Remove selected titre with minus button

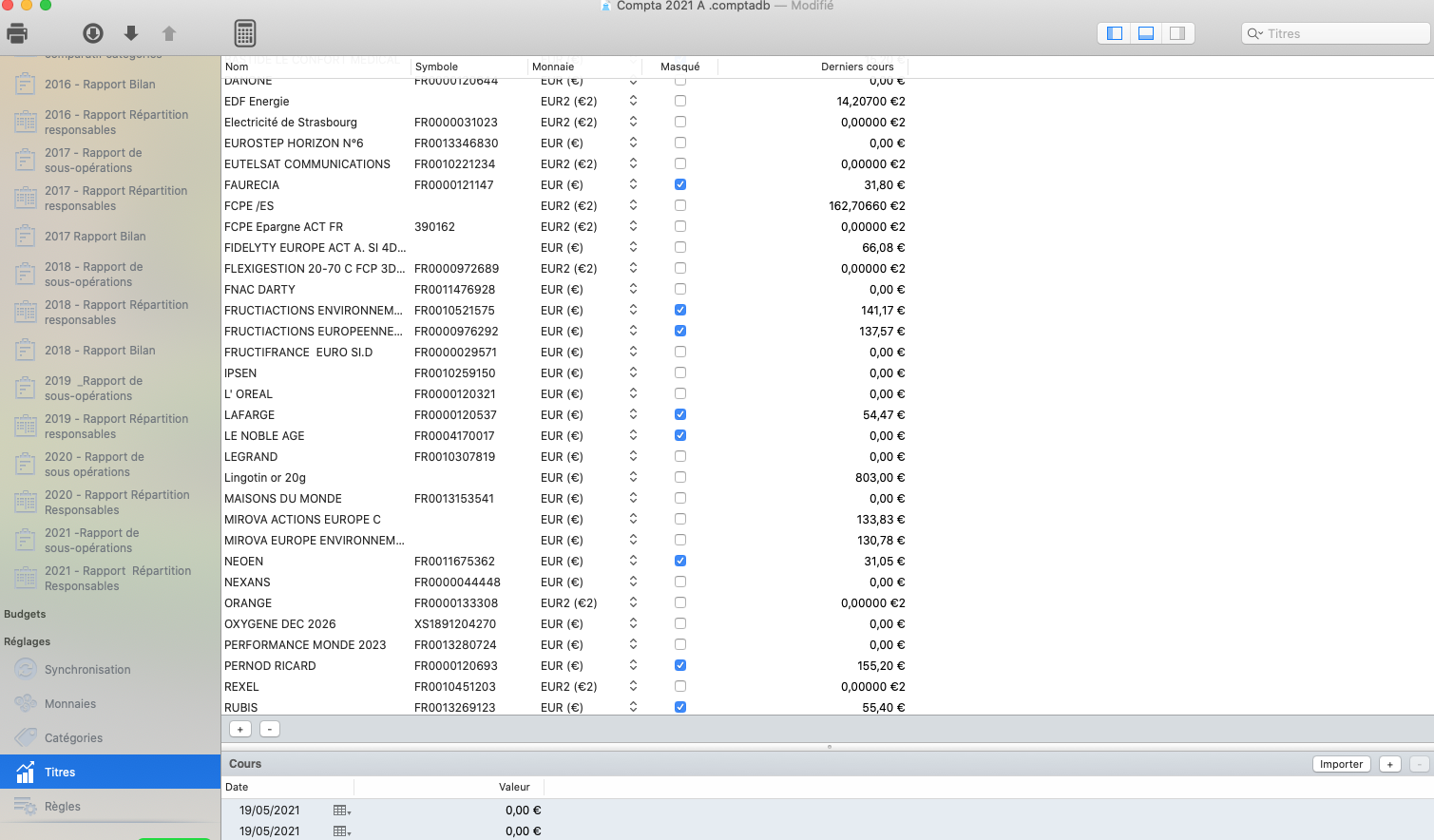point(270,729)
